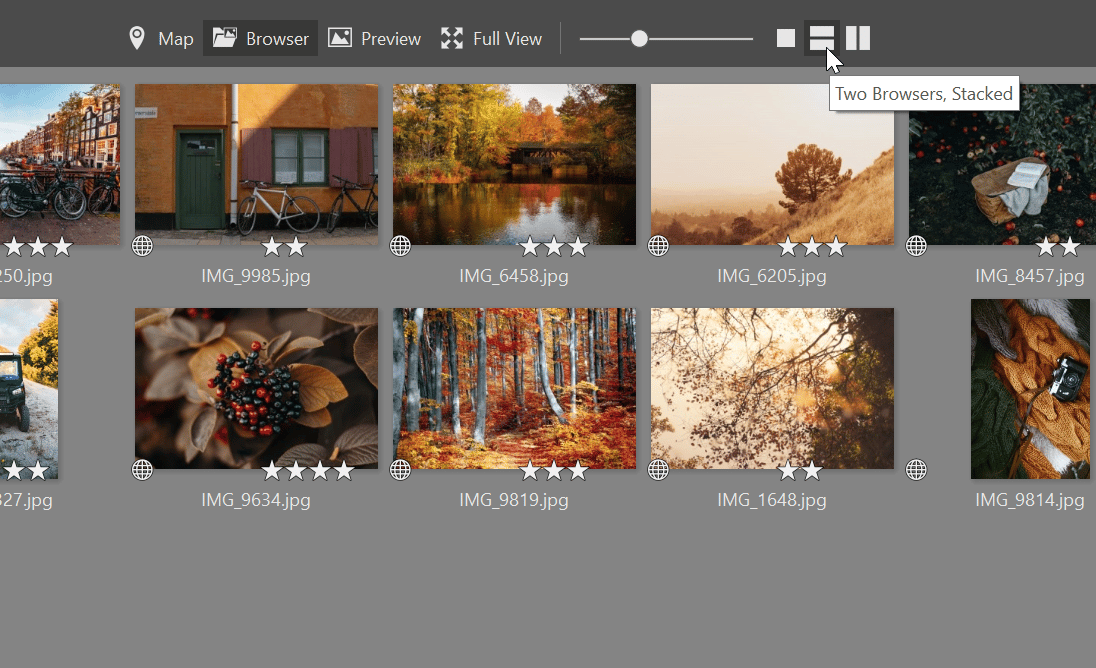Click the two-star rating of IMG_1648.jpg
Screen dimensions: 1096x668
tap(800, 471)
